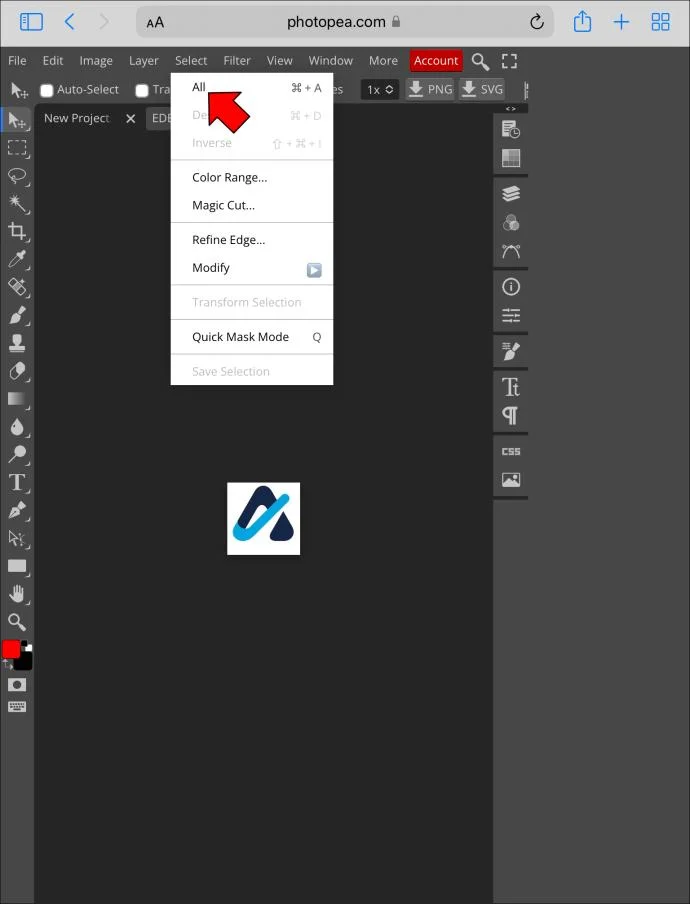Image resolution: width=690 pixels, height=904 pixels.
Task: Select the Rectangle Select tool
Action: click(x=17, y=148)
